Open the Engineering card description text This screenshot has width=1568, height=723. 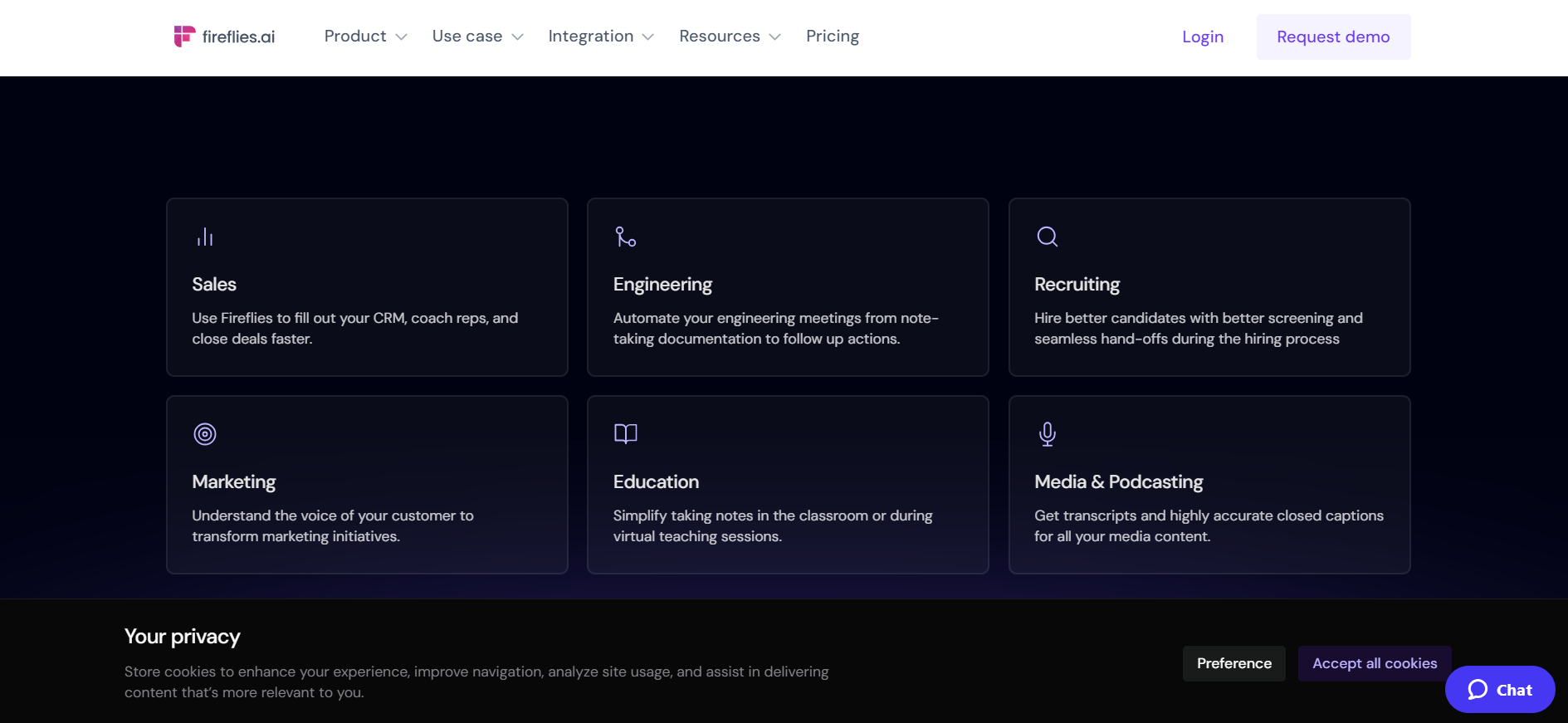pyautogui.click(x=775, y=329)
